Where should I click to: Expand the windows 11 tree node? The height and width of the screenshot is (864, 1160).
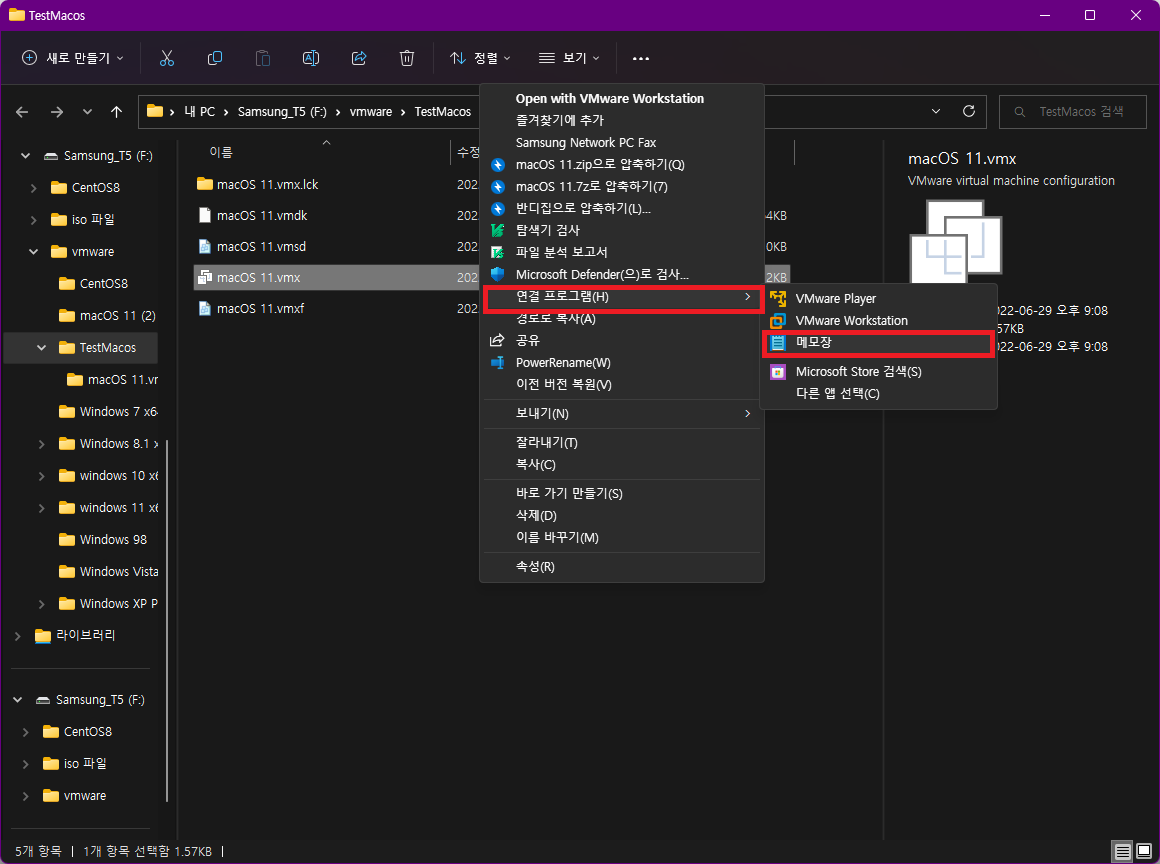(41, 507)
